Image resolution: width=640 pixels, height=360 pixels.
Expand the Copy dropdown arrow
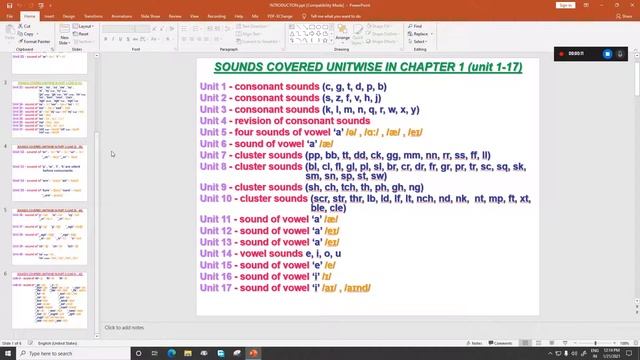[37, 34]
